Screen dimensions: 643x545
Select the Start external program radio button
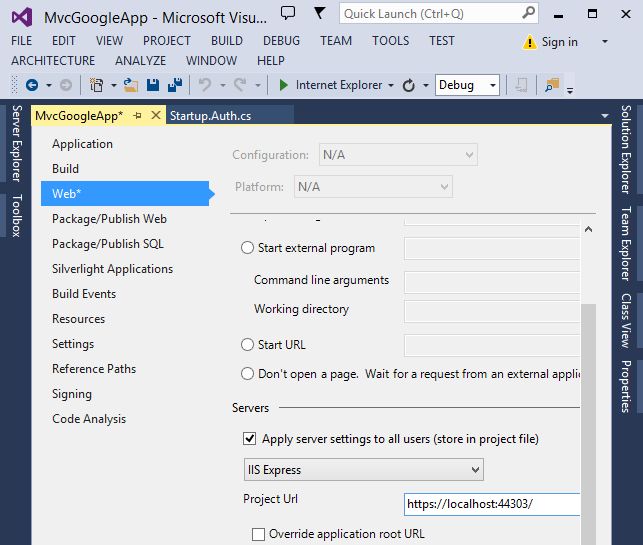247,248
